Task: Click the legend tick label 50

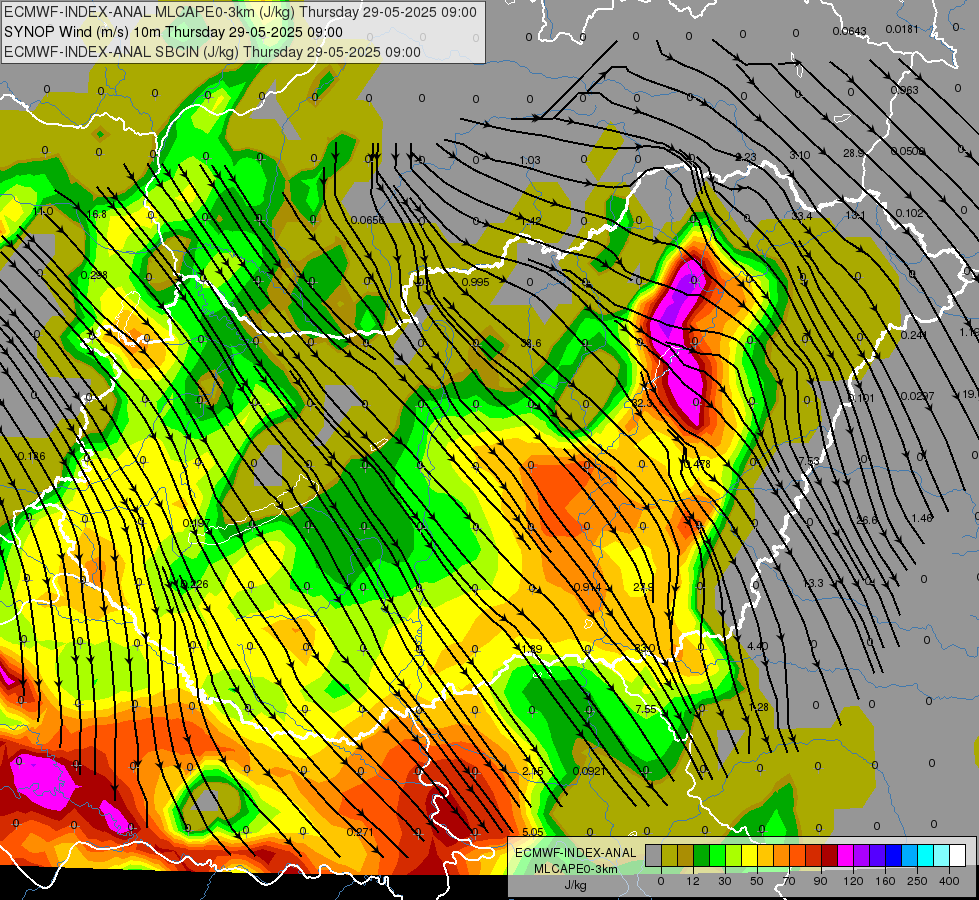Action: coord(757,881)
